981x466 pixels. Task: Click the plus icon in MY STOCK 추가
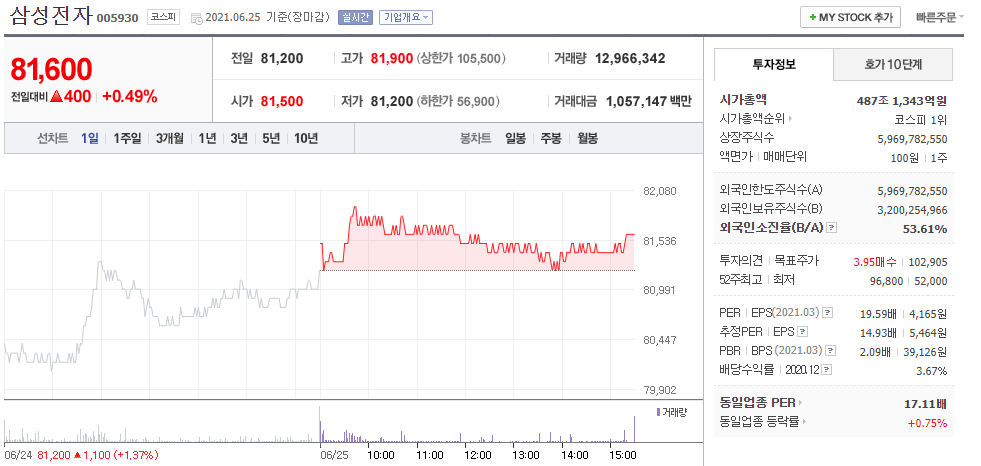click(x=812, y=18)
